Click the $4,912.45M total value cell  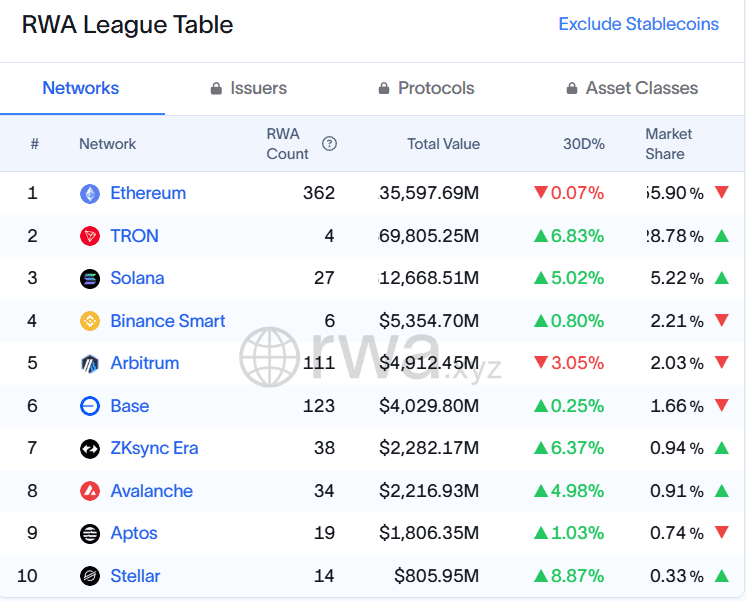[429, 363]
